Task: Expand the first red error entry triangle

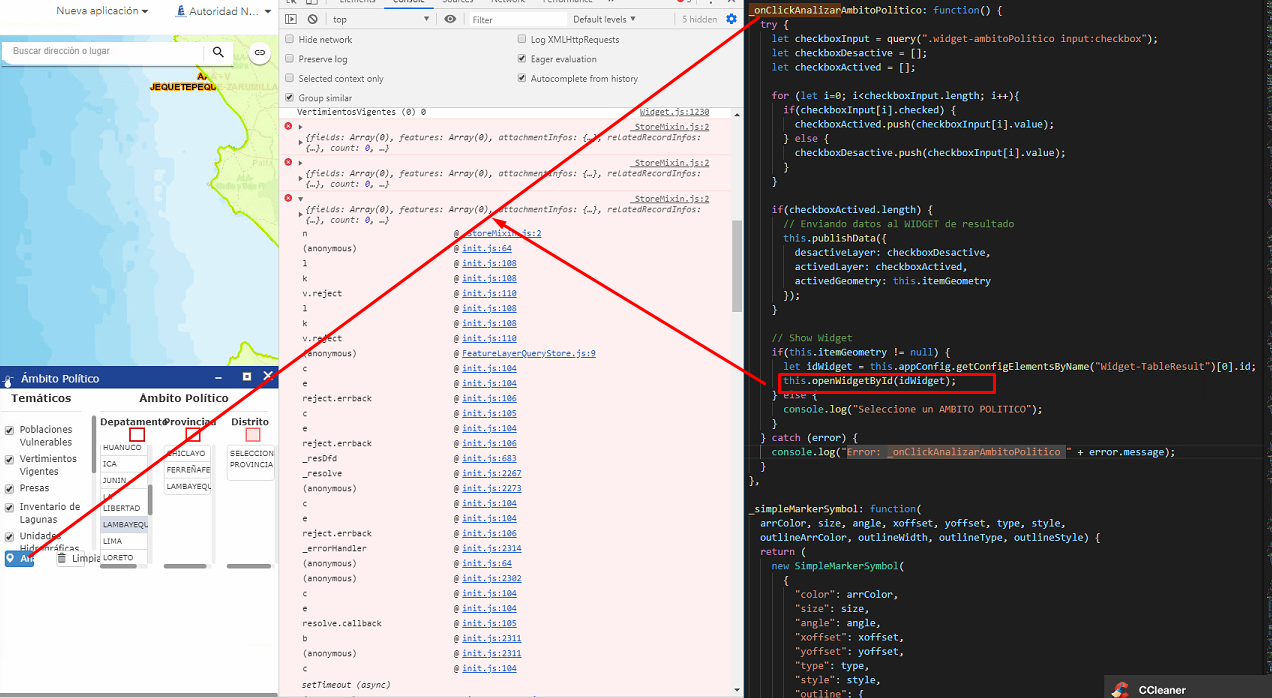Action: (300, 126)
